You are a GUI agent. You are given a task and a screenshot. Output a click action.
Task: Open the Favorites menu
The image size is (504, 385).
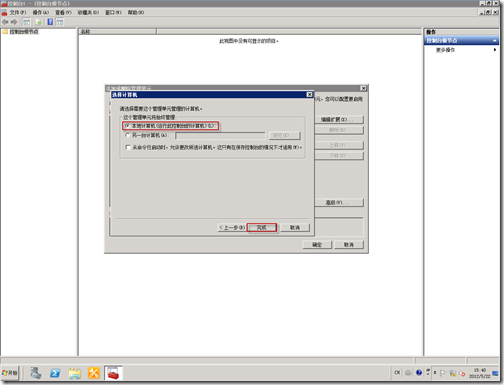tap(88, 12)
